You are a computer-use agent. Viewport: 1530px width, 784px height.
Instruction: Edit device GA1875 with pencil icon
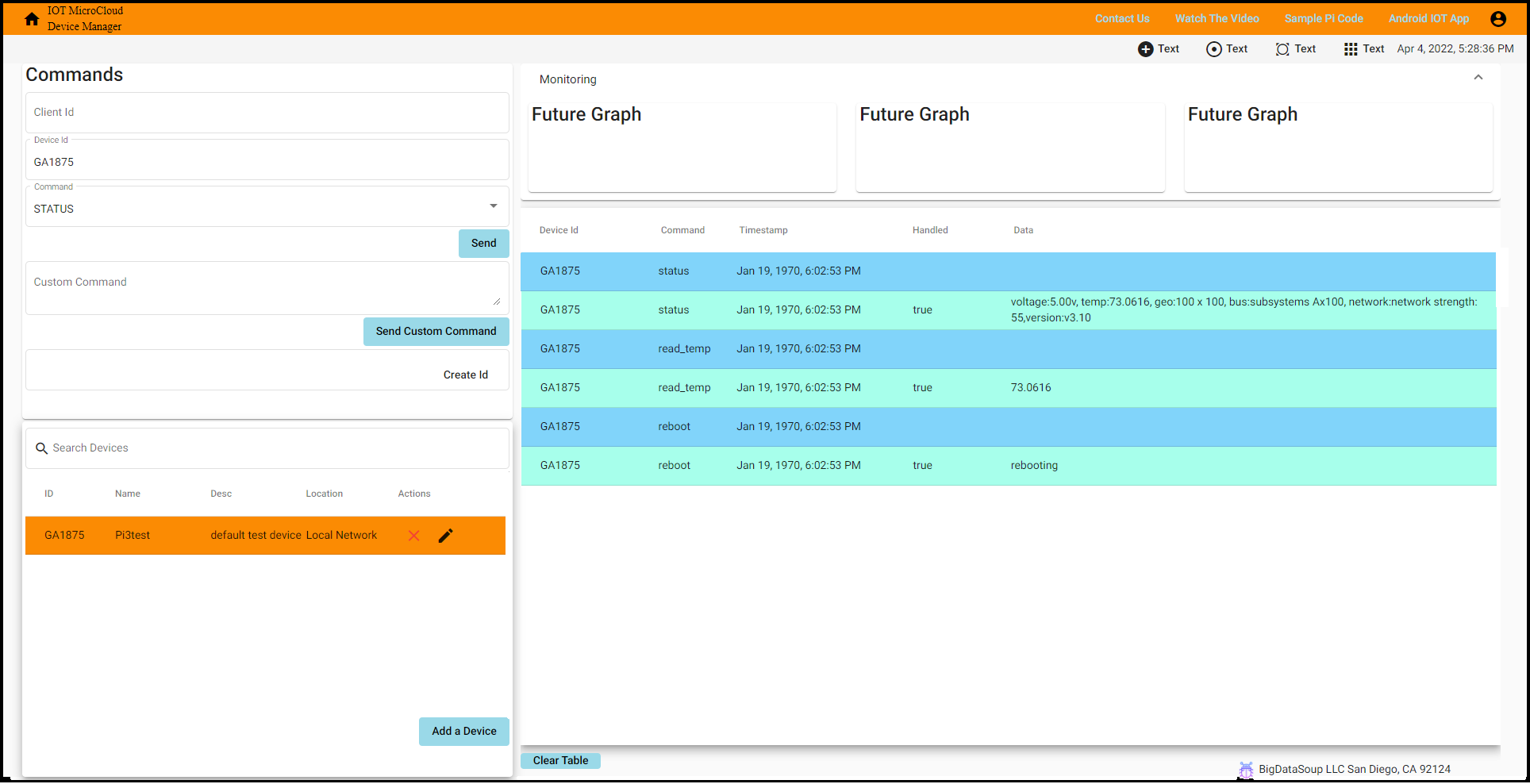point(446,536)
